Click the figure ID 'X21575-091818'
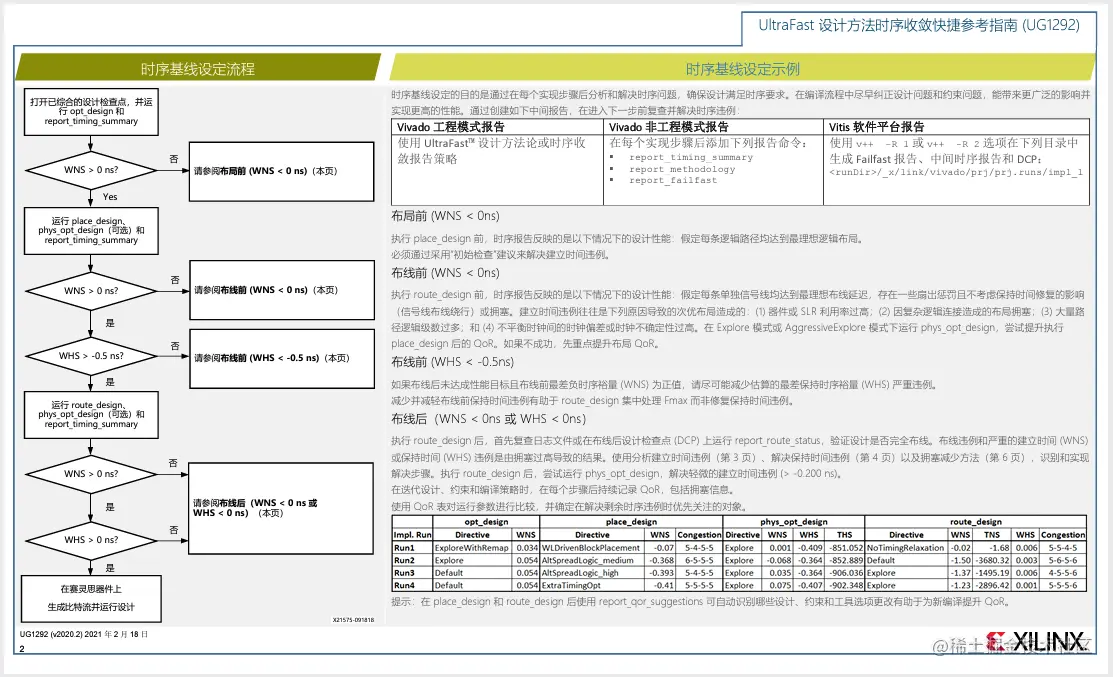 (353, 620)
